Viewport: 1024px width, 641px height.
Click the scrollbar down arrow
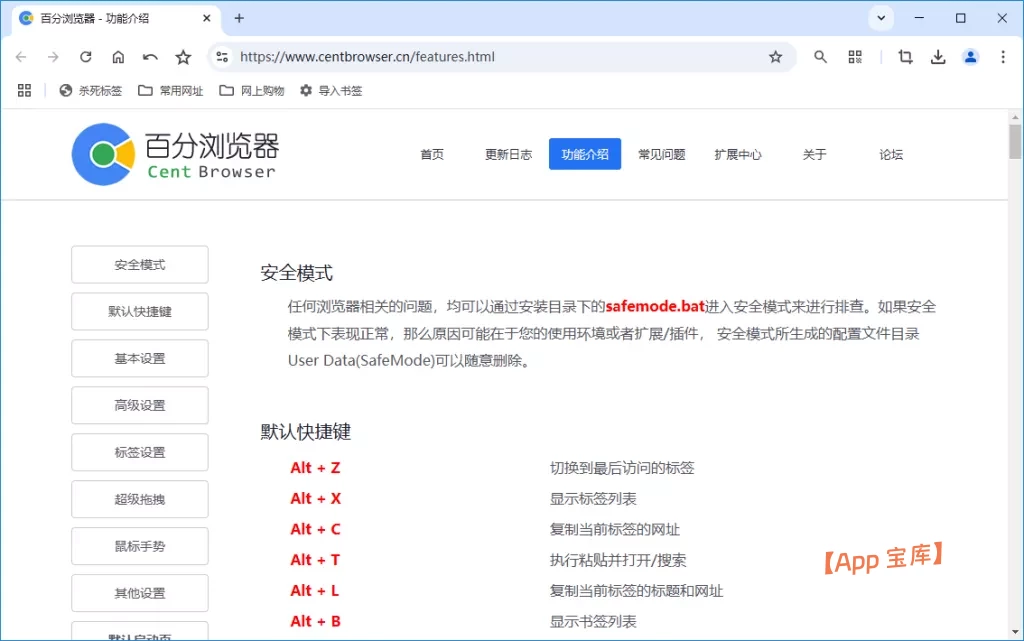[x=1015, y=631]
